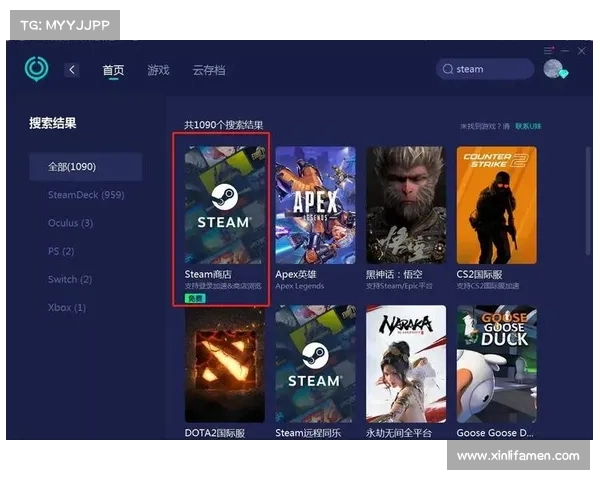The width and height of the screenshot is (600, 480).
Task: Filter results by Xbox (1)
Action: 67,307
